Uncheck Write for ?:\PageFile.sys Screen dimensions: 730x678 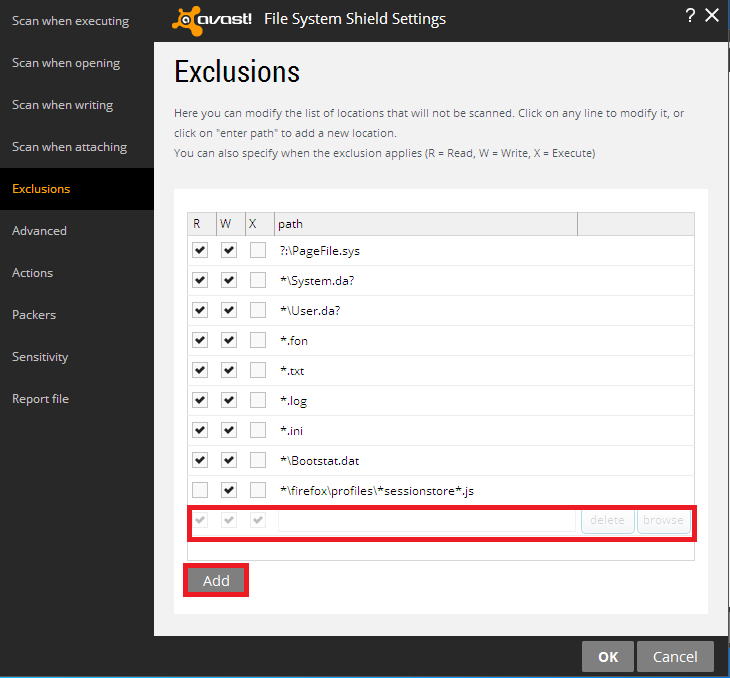[229, 250]
